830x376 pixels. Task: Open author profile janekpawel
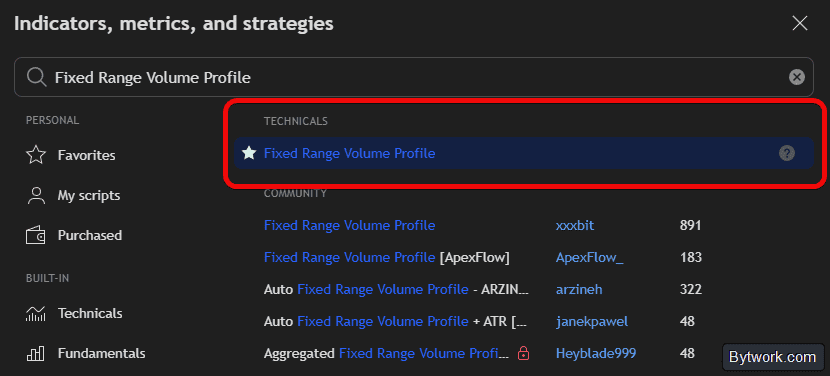592,321
